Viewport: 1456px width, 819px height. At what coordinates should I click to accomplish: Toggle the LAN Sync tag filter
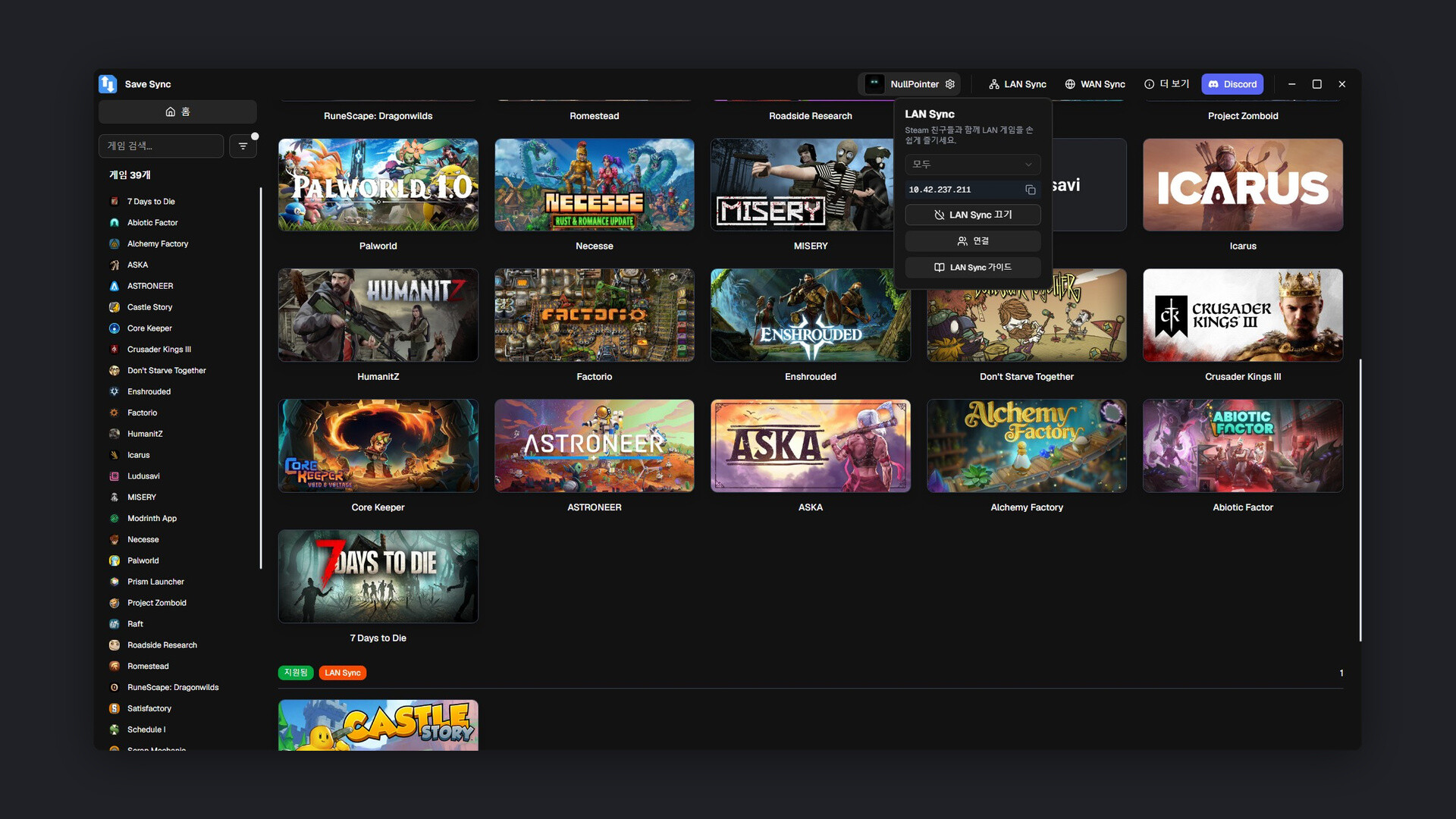point(343,673)
